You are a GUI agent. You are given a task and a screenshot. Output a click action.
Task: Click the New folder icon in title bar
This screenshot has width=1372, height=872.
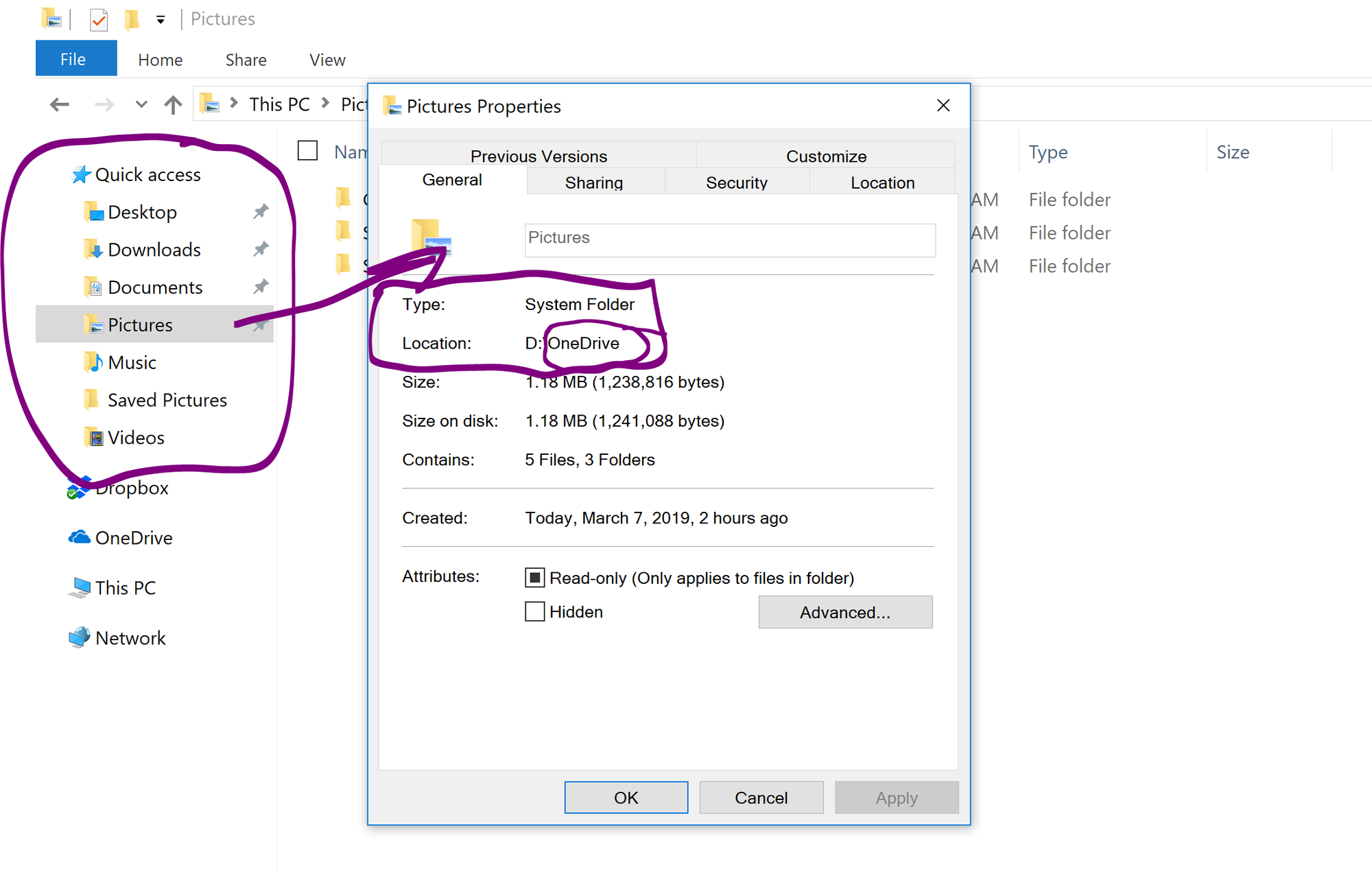click(x=132, y=19)
